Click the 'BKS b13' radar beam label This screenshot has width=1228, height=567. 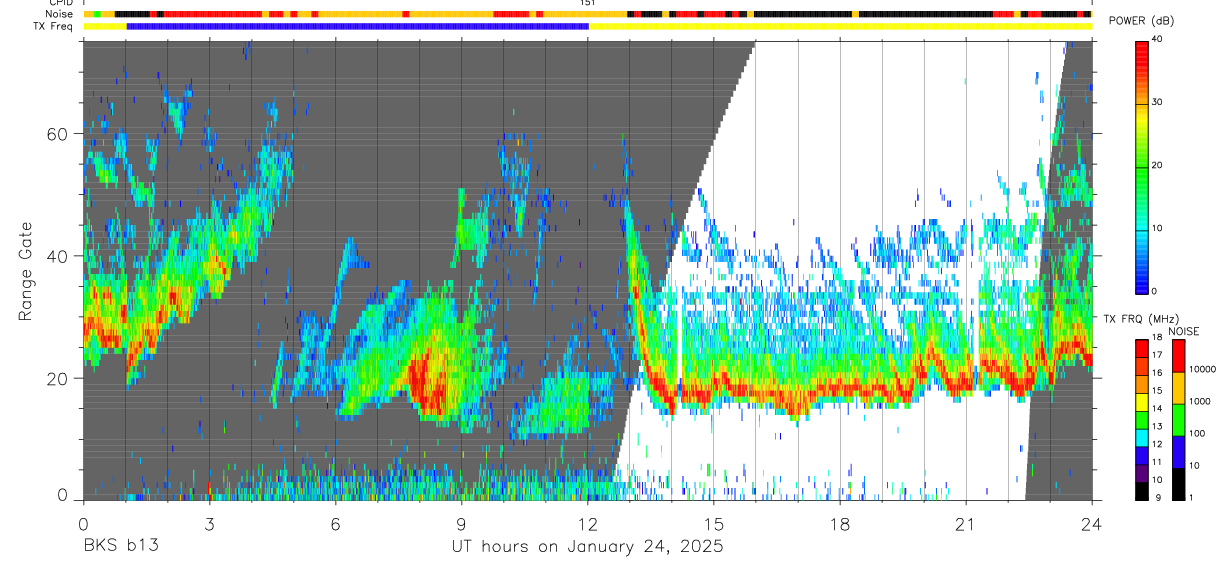point(121,547)
